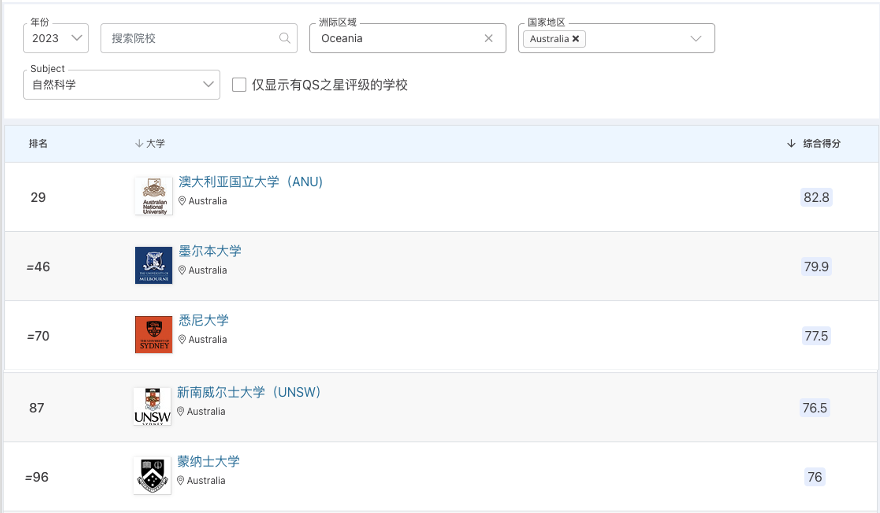880x513 pixels.
Task: Click the 排名 column header
Action: 38,144
